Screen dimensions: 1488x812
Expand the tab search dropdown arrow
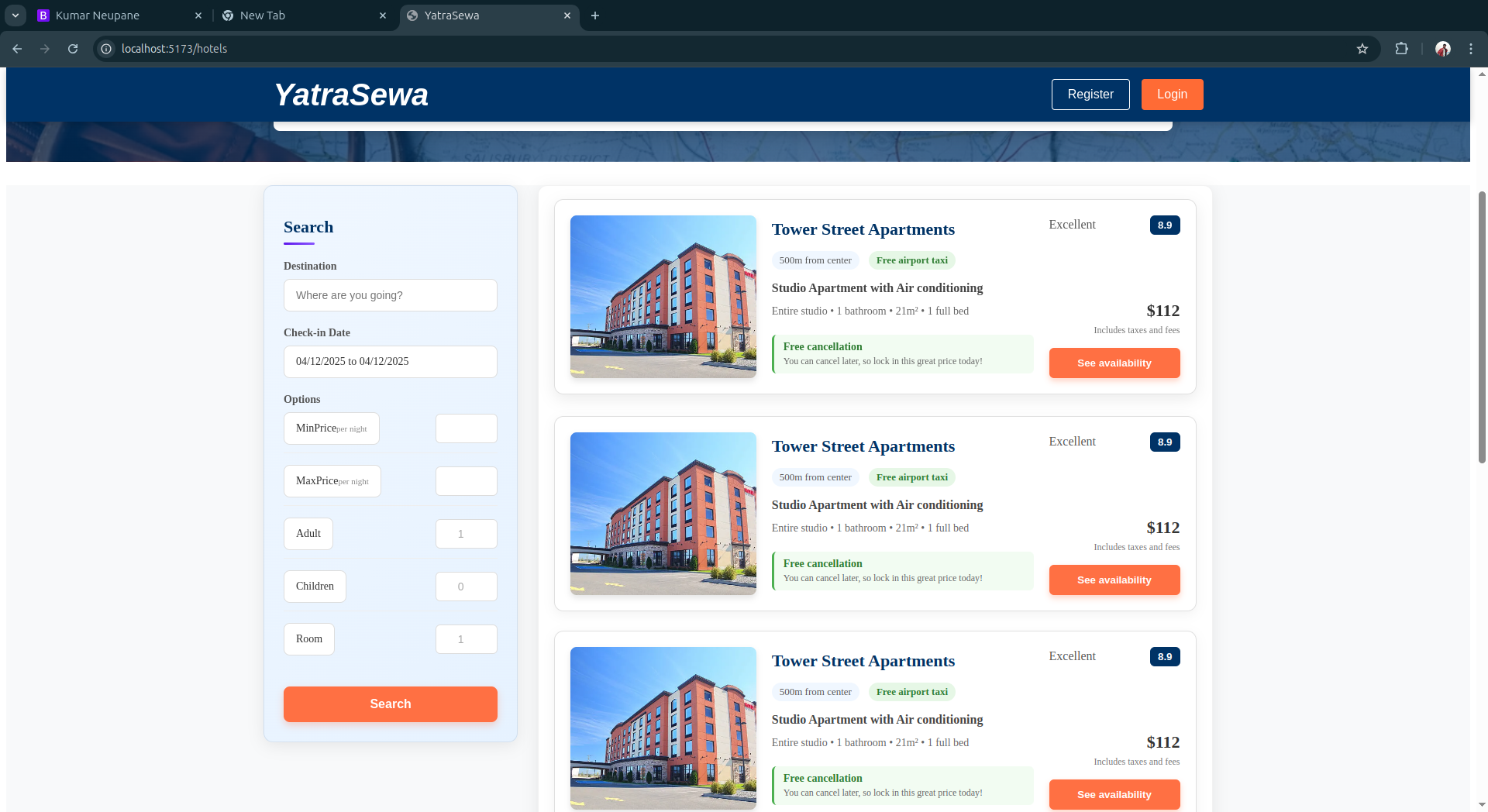(15, 15)
